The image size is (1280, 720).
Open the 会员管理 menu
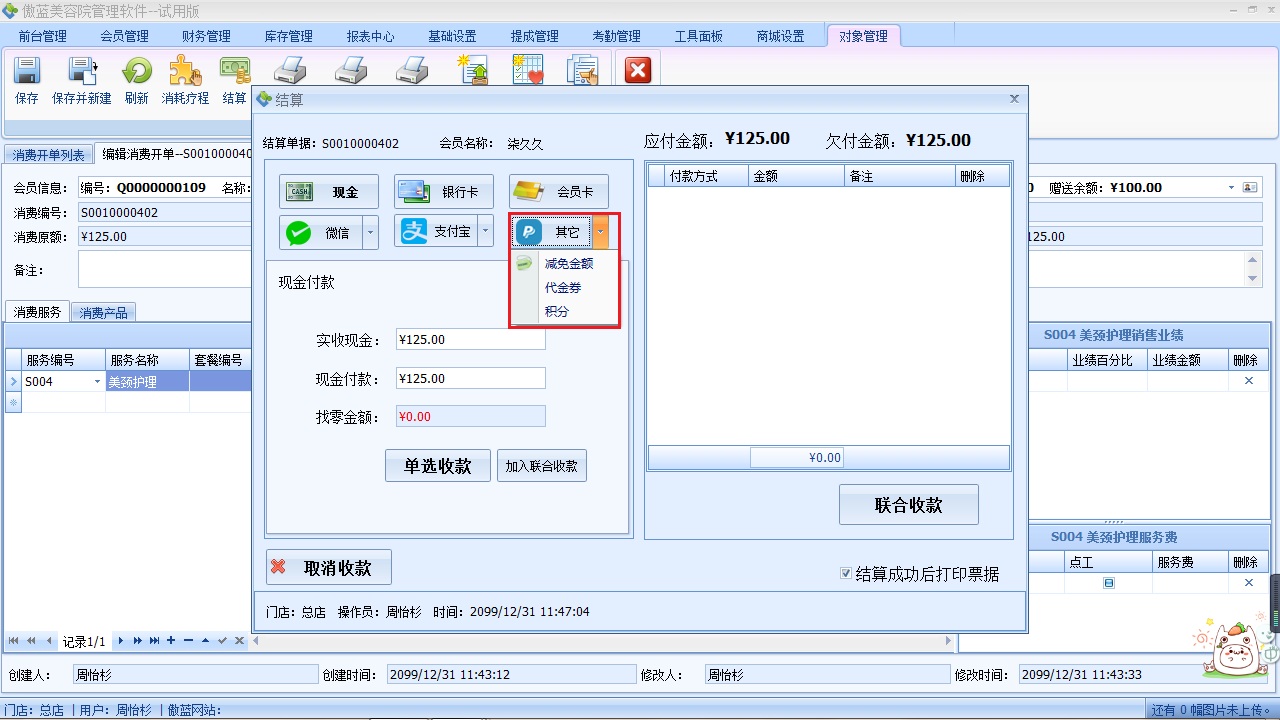click(123, 35)
